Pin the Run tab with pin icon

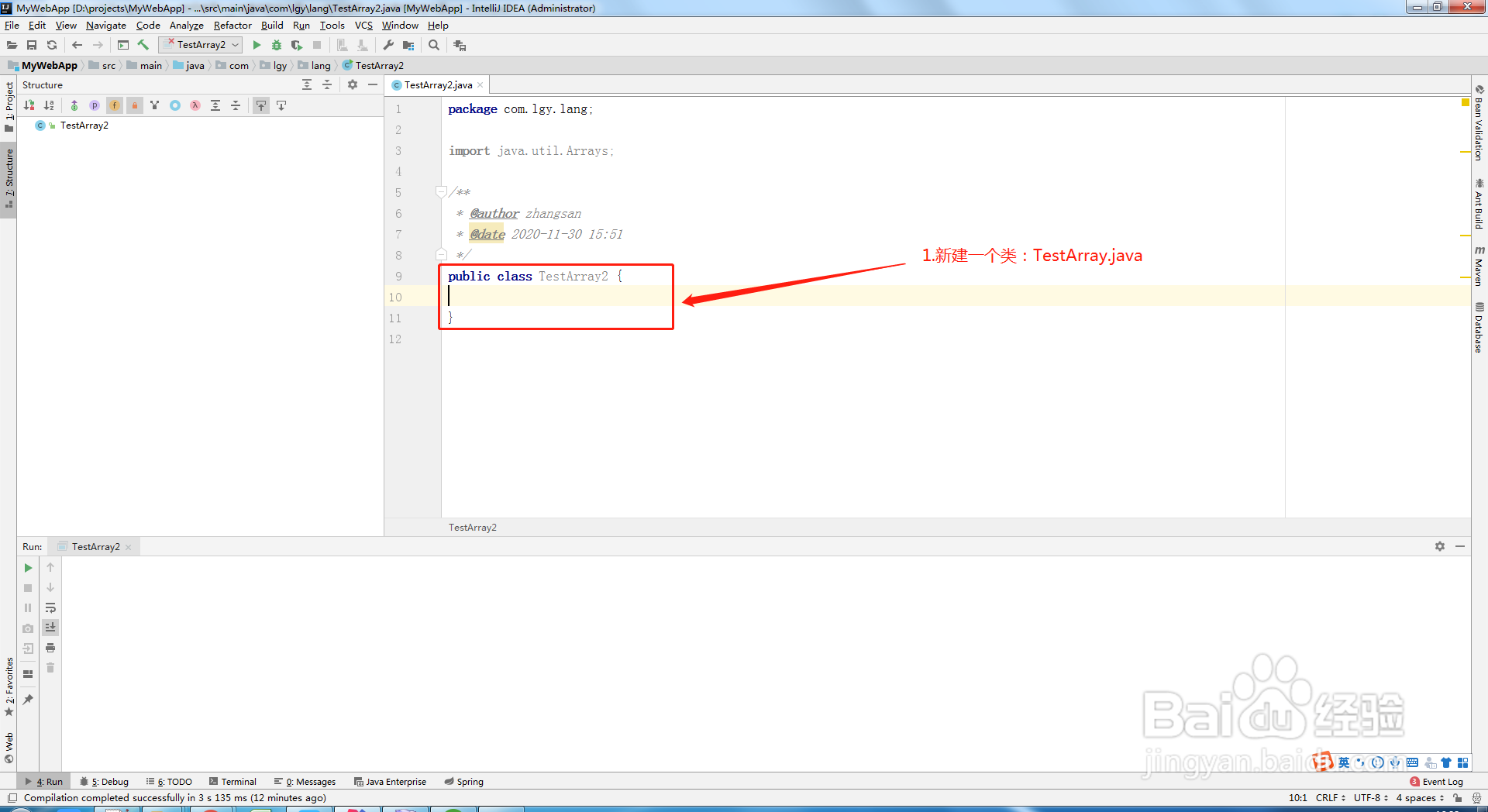[x=28, y=700]
